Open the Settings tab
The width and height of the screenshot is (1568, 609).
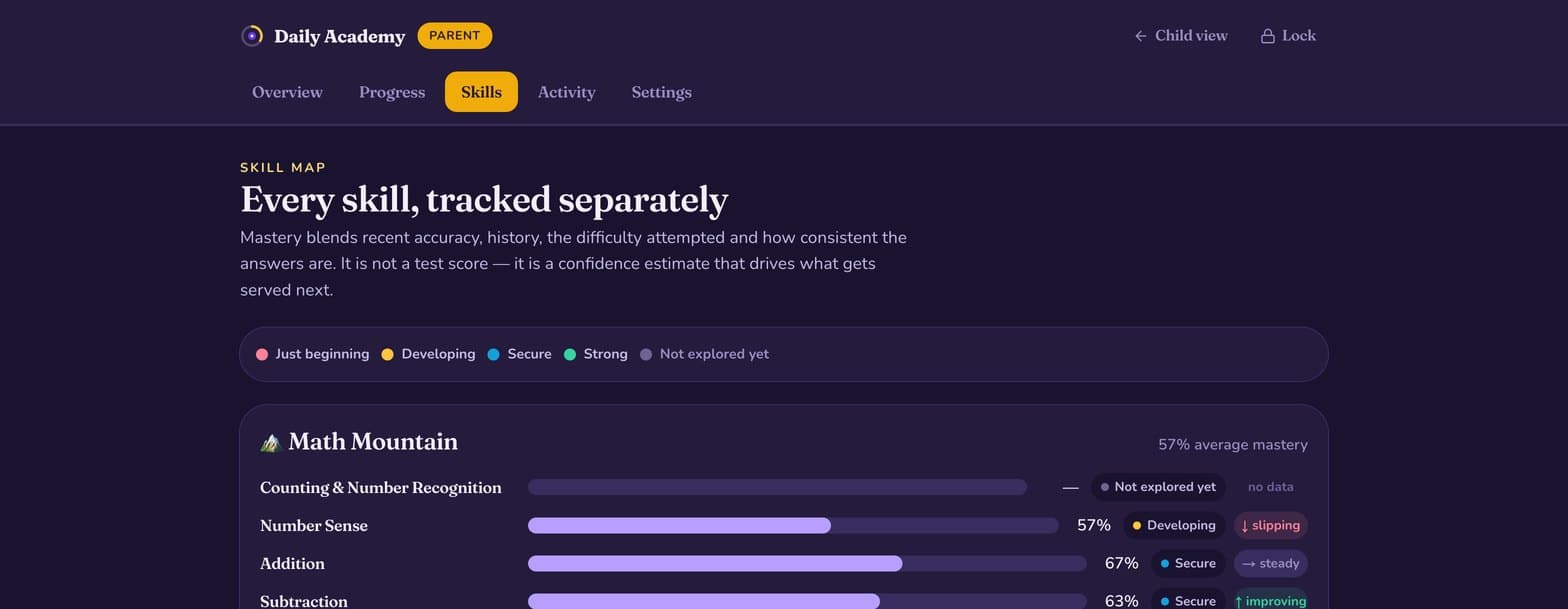pos(661,92)
